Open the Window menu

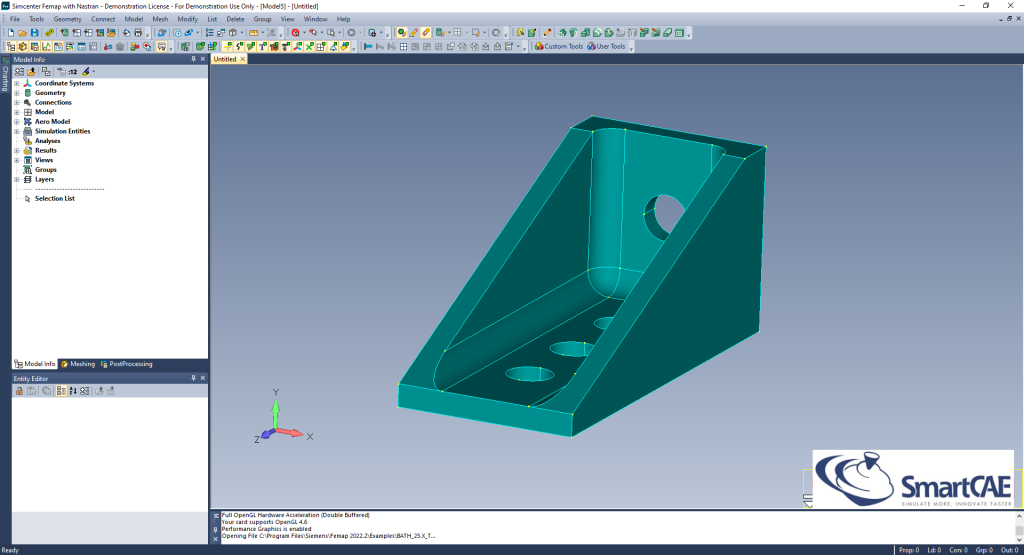[x=315, y=19]
